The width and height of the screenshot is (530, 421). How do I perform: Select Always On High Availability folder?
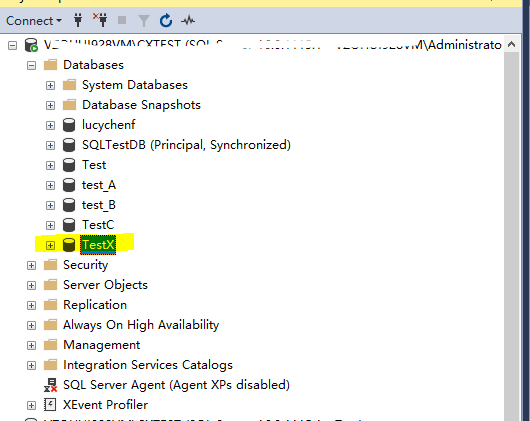click(141, 325)
